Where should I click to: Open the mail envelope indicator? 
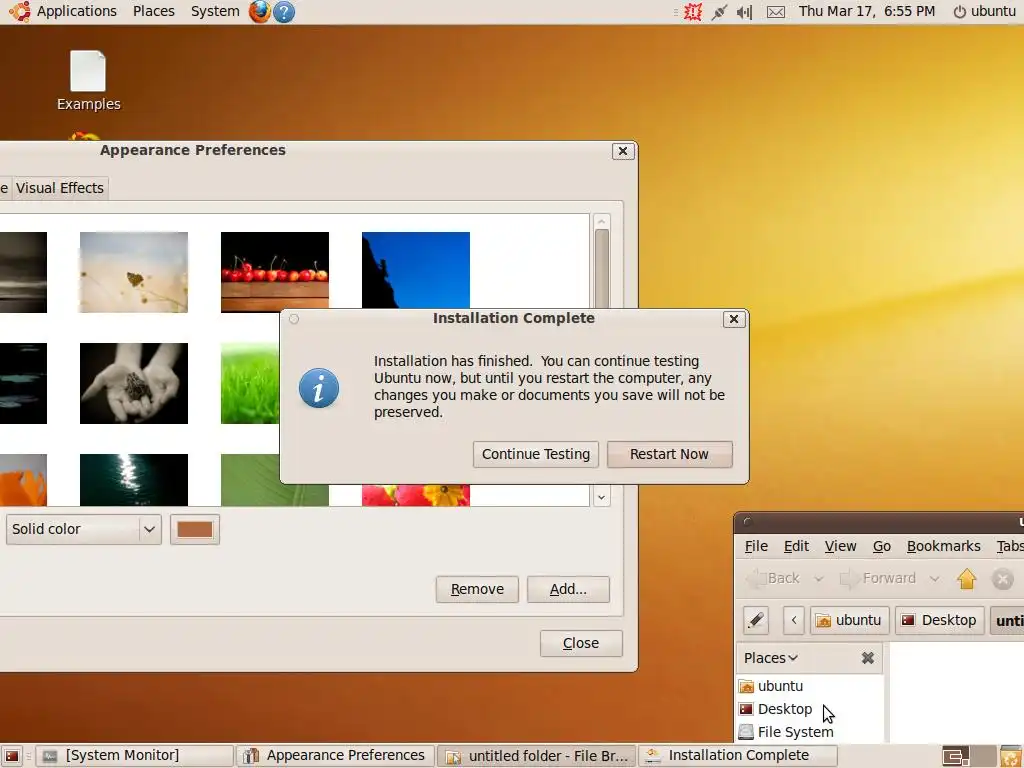[775, 12]
